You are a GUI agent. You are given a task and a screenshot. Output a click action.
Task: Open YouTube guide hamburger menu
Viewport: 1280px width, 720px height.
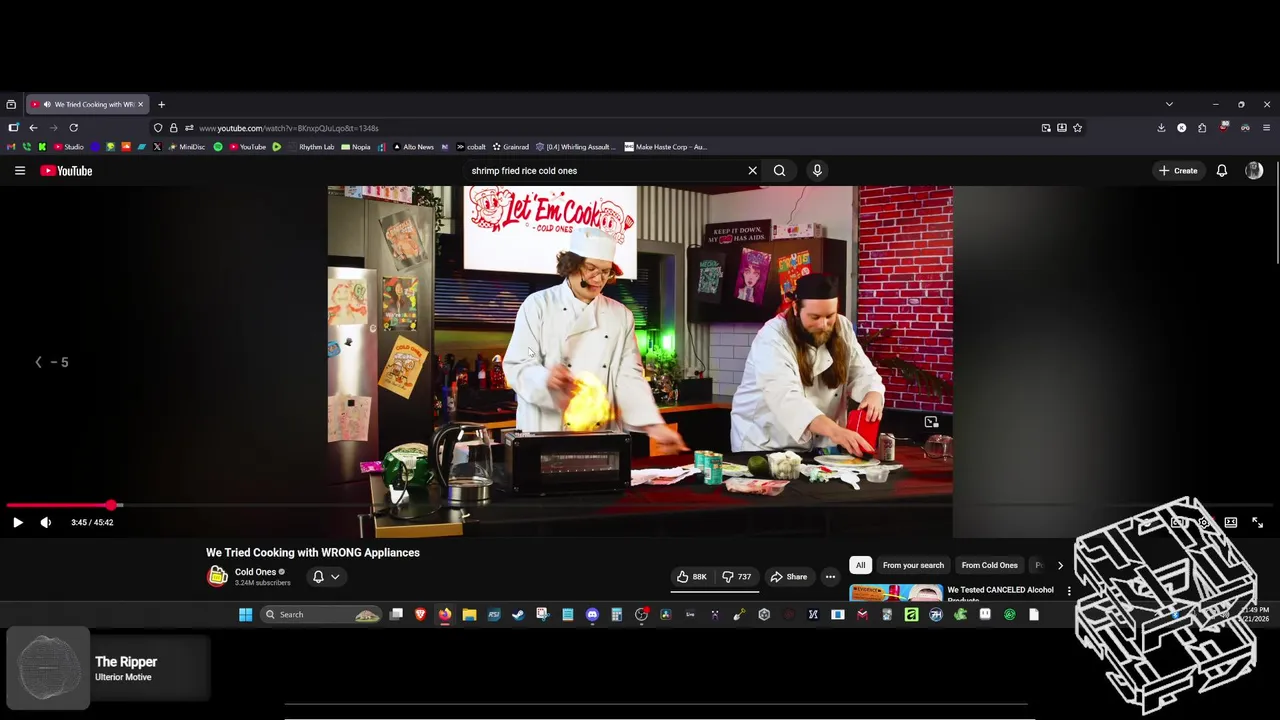19,171
